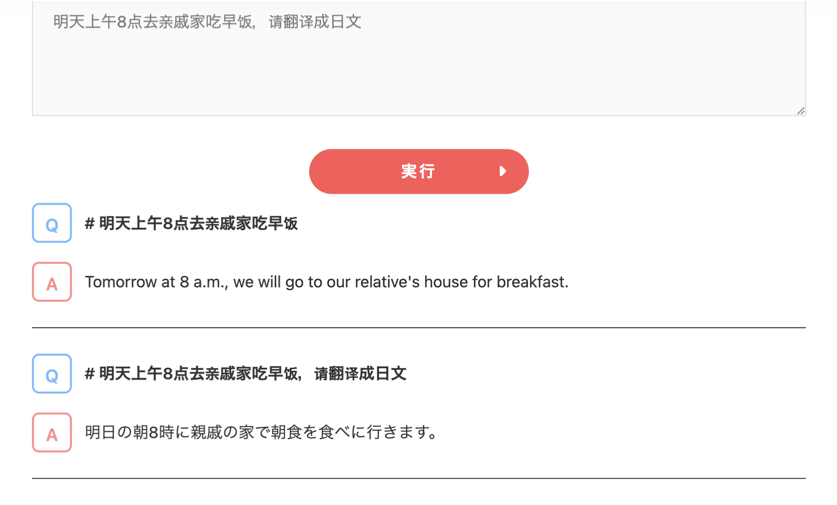
Task: Focus the prompt text input area
Action: pos(418,60)
